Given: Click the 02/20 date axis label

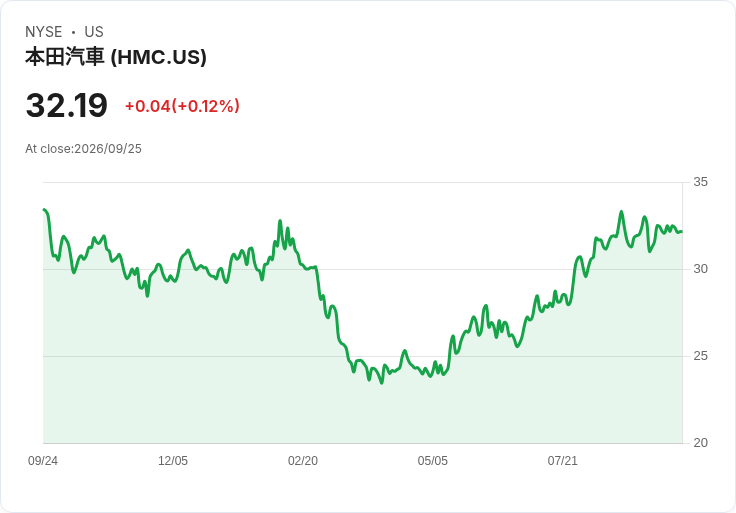Looking at the screenshot, I should click(x=303, y=461).
